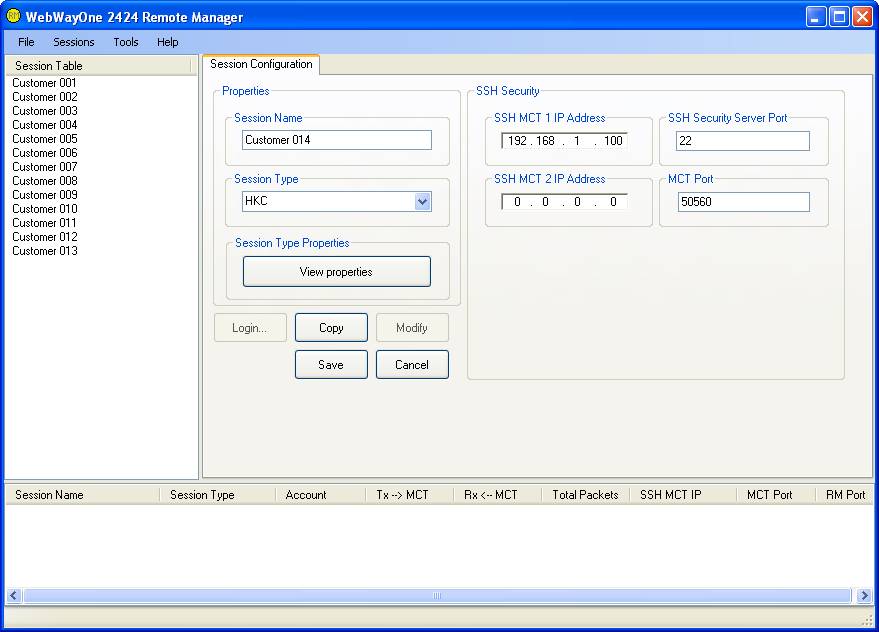Open the Session Type dropdown
The image size is (879, 632).
422,202
